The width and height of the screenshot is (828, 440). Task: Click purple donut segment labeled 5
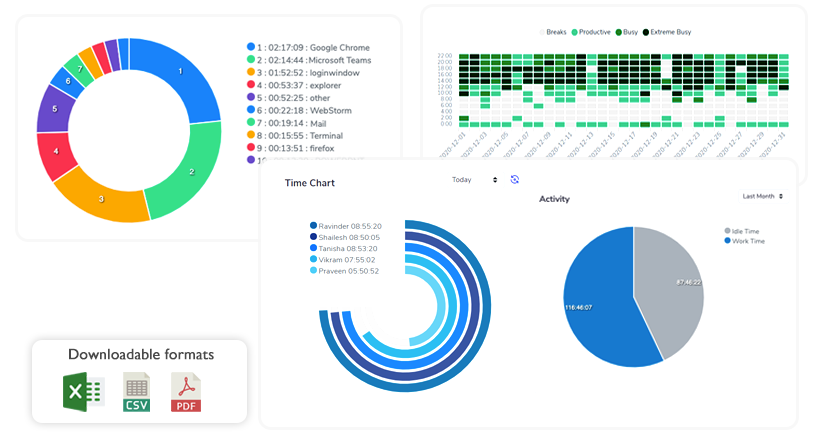tap(54, 109)
